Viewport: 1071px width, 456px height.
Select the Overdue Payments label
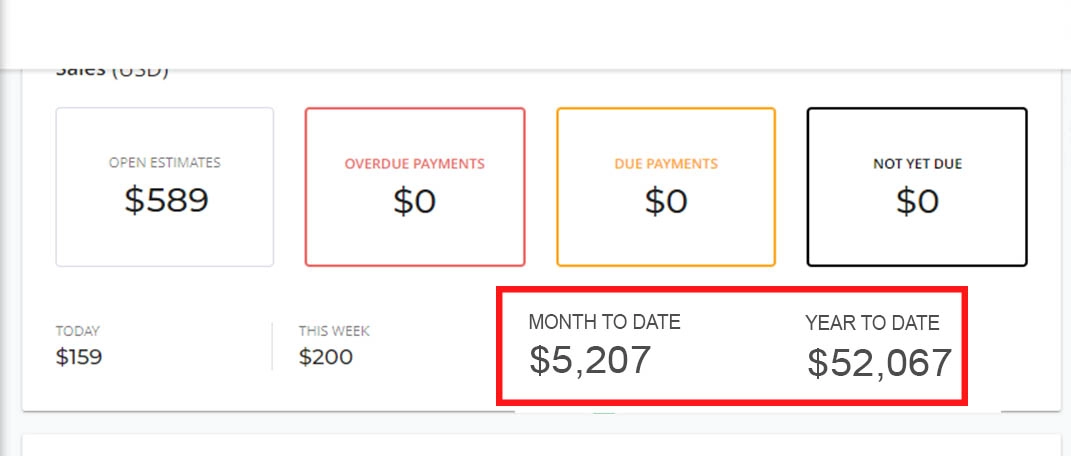[x=415, y=164]
